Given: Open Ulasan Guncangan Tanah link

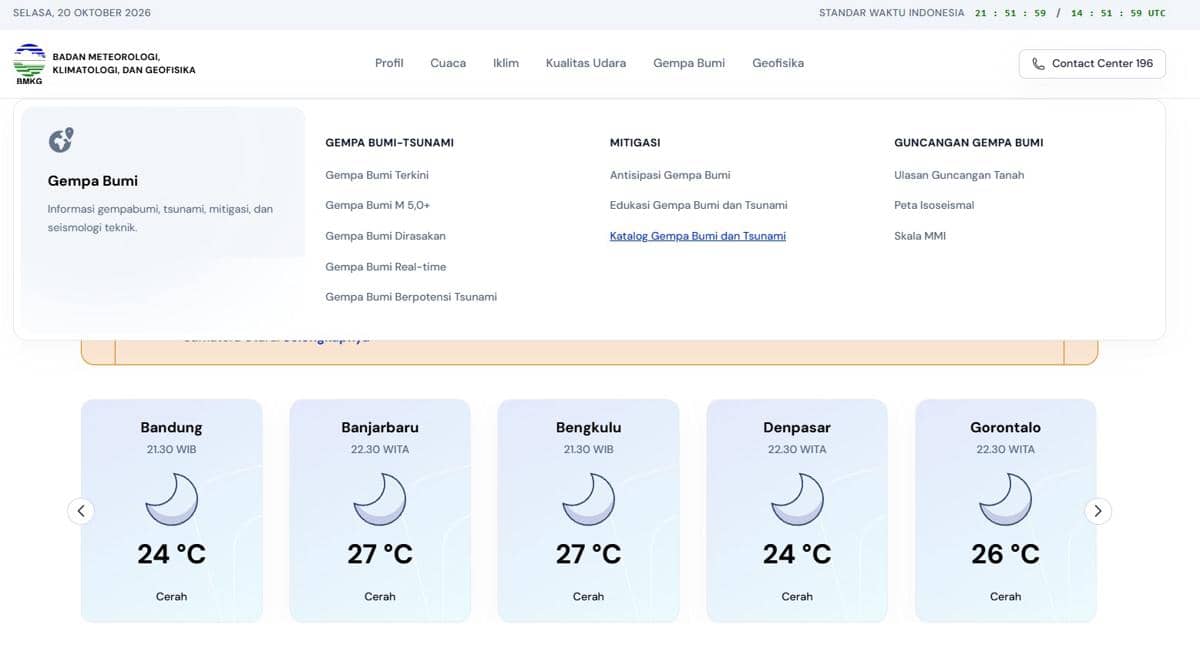Looking at the screenshot, I should click(959, 175).
